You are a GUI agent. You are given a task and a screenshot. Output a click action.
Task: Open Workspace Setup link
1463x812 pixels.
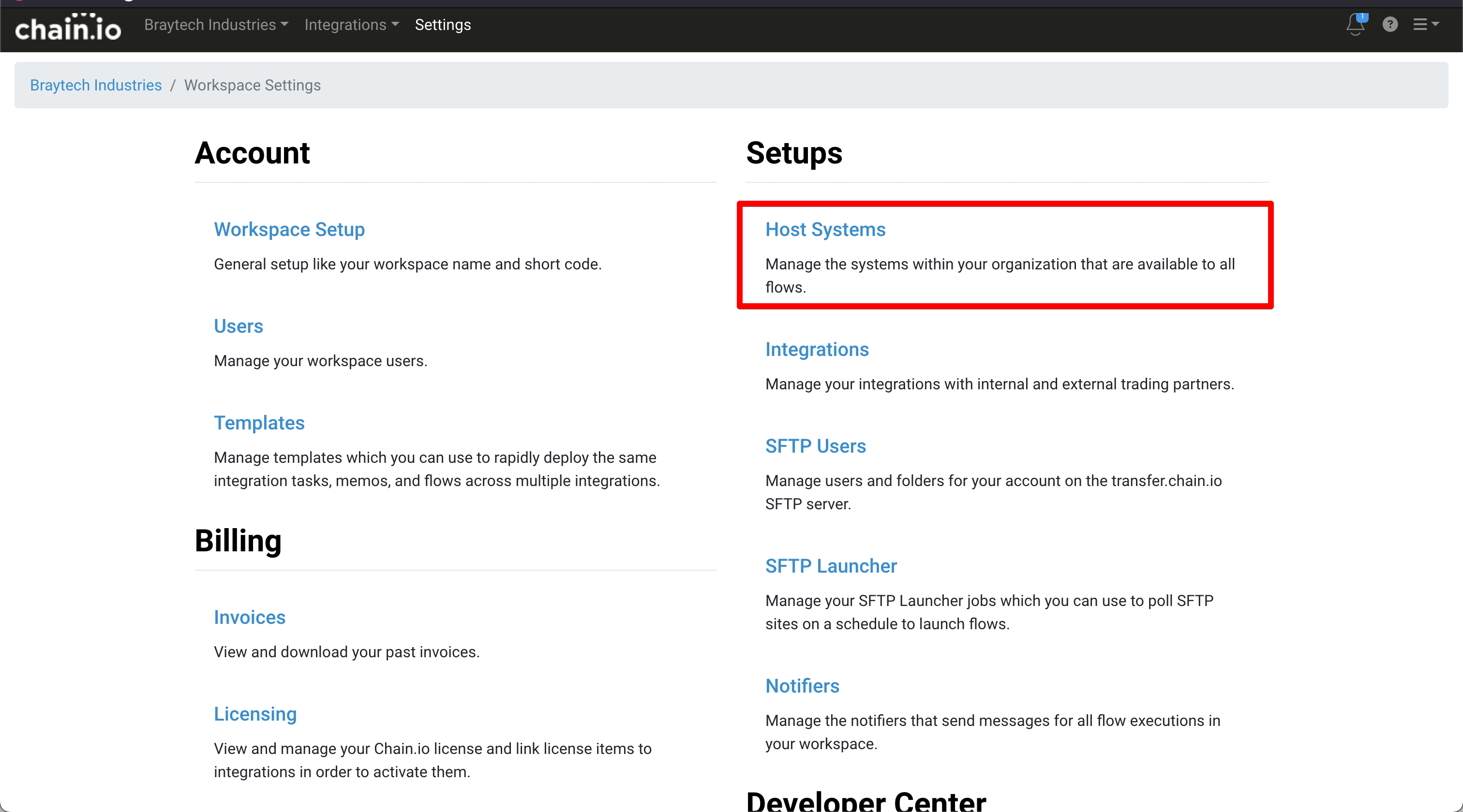[x=289, y=229]
